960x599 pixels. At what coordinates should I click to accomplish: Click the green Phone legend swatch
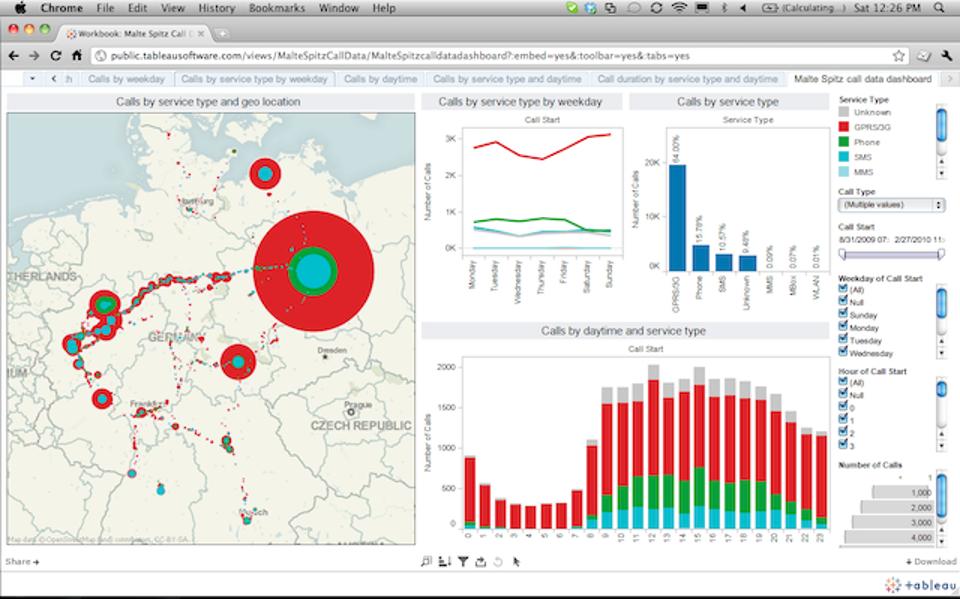coord(844,142)
